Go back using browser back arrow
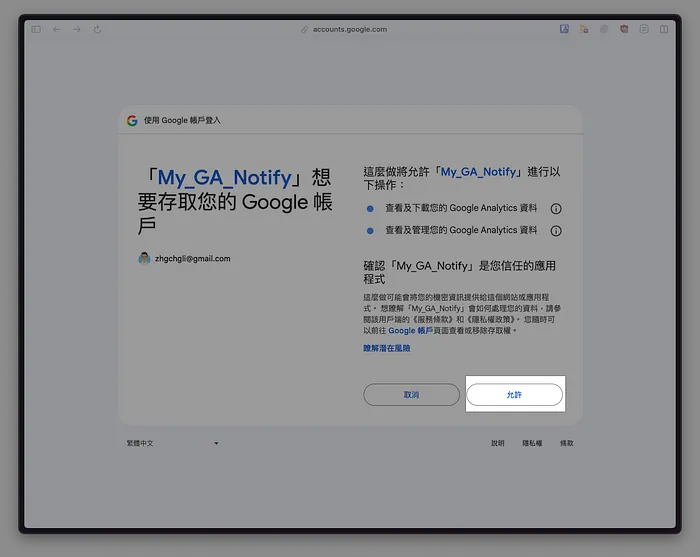The height and width of the screenshot is (557, 700). tap(57, 29)
